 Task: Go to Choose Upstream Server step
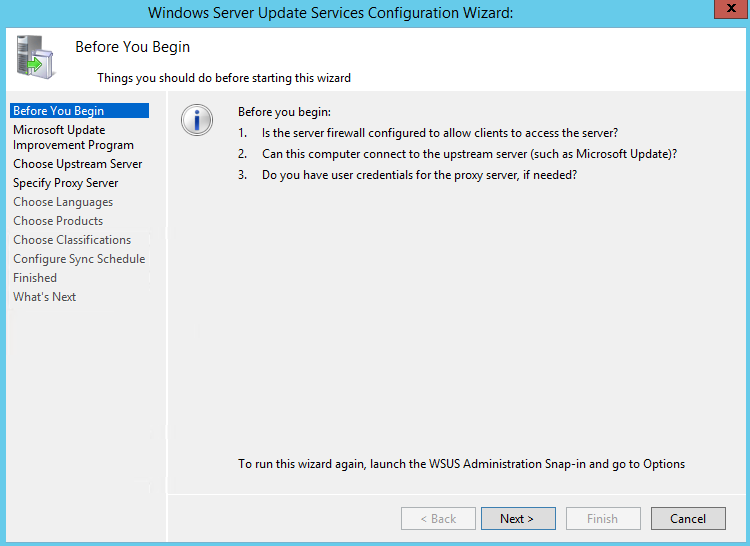[78, 164]
